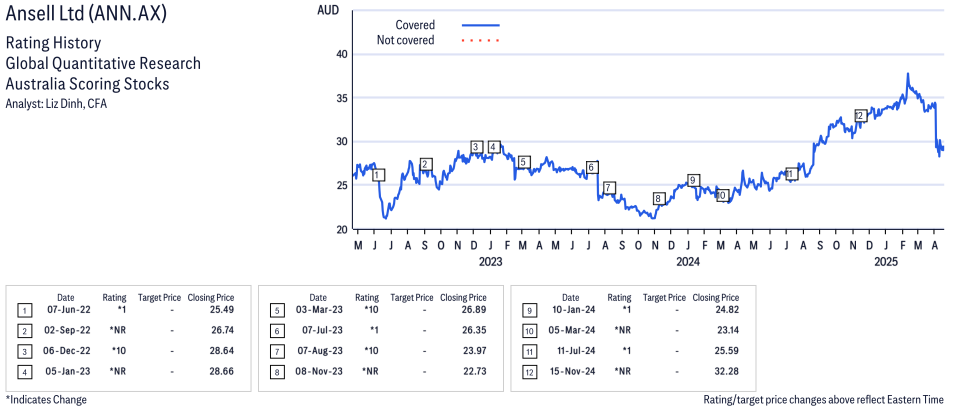Click closing price 26.35
The height and width of the screenshot is (407, 955).
click(474, 330)
